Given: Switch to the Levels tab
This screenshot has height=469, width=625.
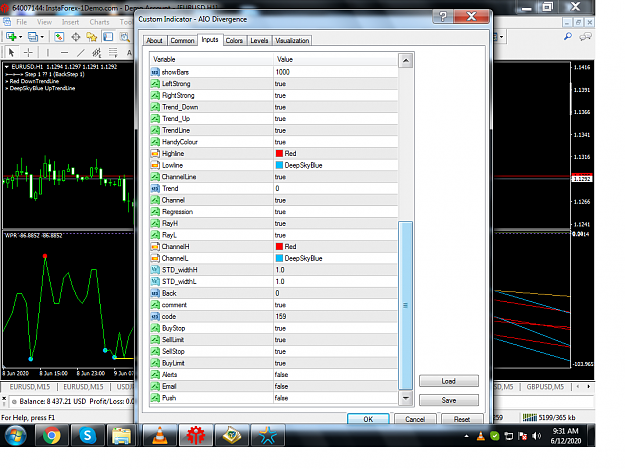Looking at the screenshot, I should click(x=259, y=40).
